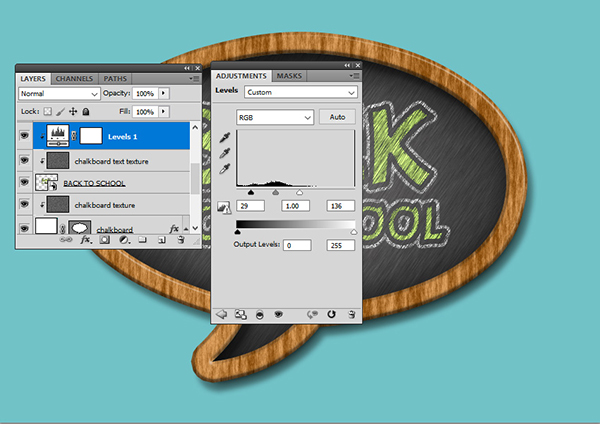Click the Add layer style fx icon

[86, 241]
